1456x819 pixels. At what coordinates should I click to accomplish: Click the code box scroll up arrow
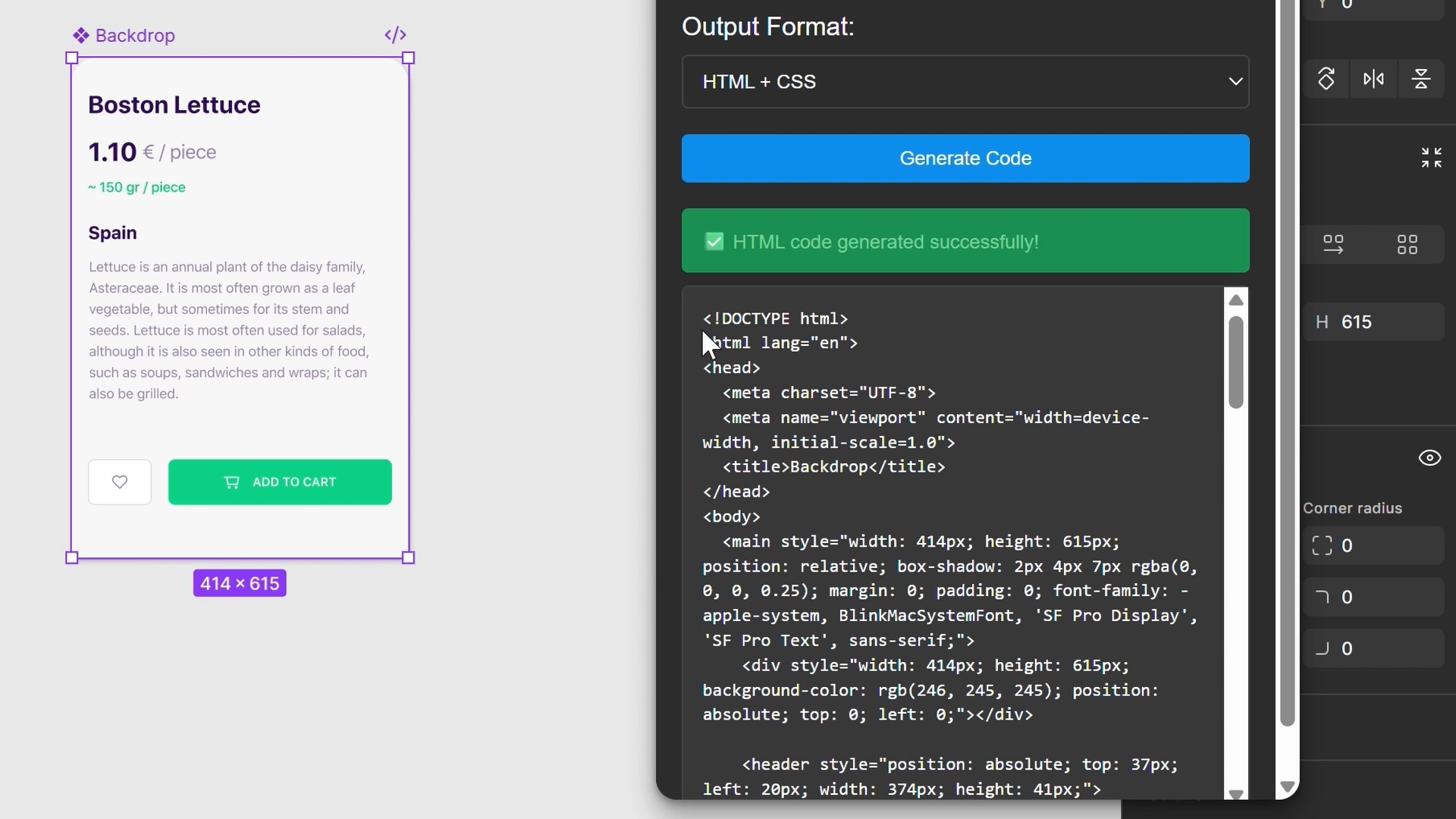coord(1236,300)
